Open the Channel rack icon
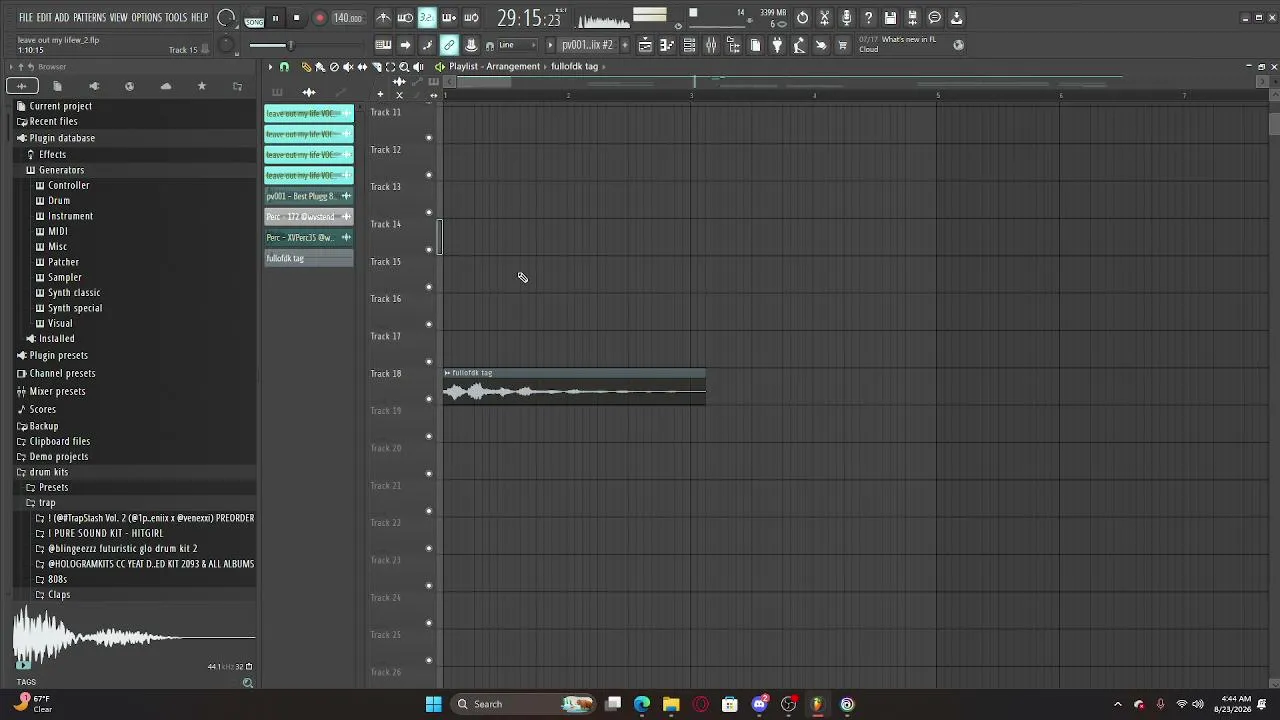 [x=689, y=45]
